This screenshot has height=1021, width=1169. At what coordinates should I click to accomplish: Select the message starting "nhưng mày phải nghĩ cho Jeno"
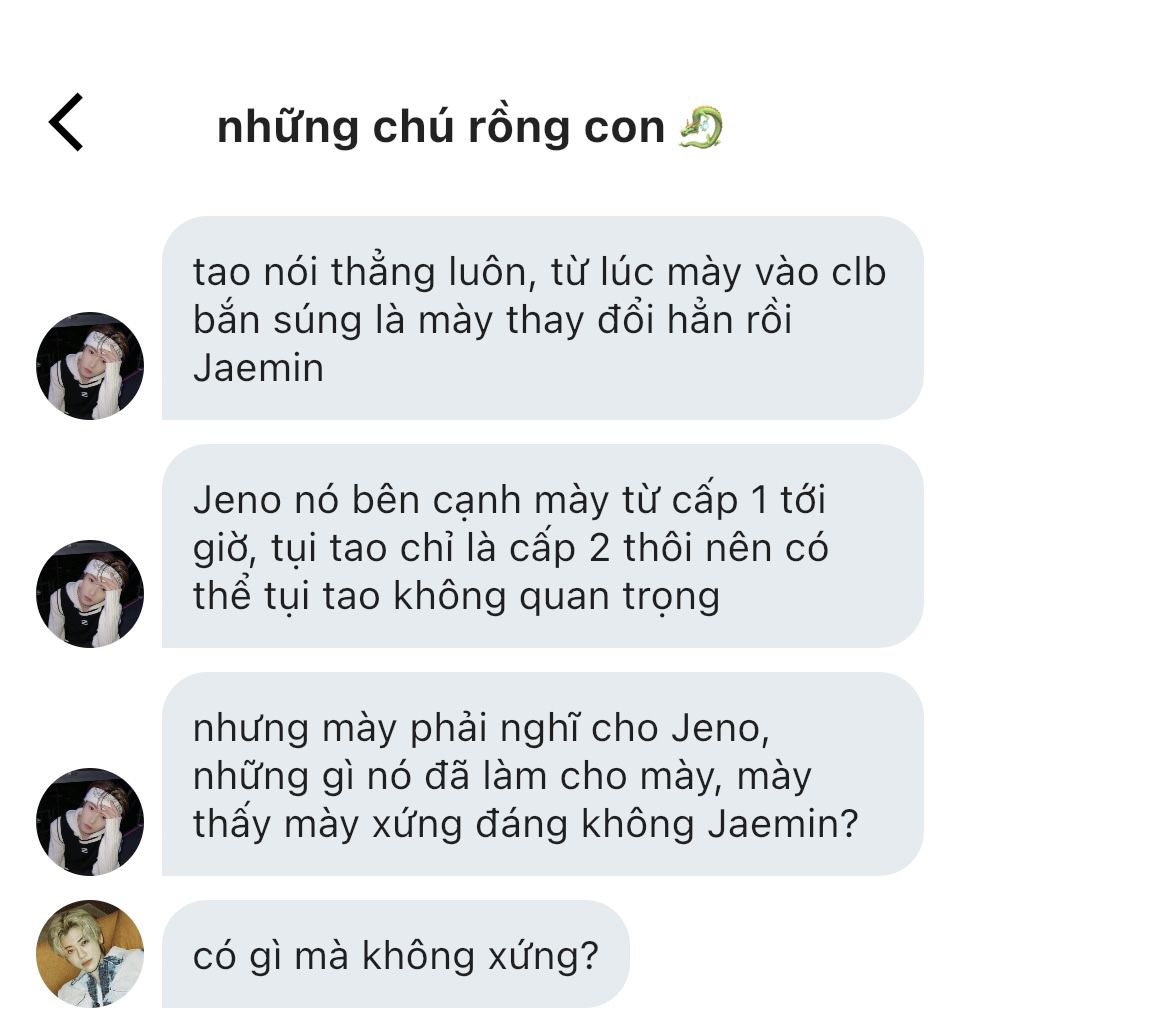click(543, 774)
